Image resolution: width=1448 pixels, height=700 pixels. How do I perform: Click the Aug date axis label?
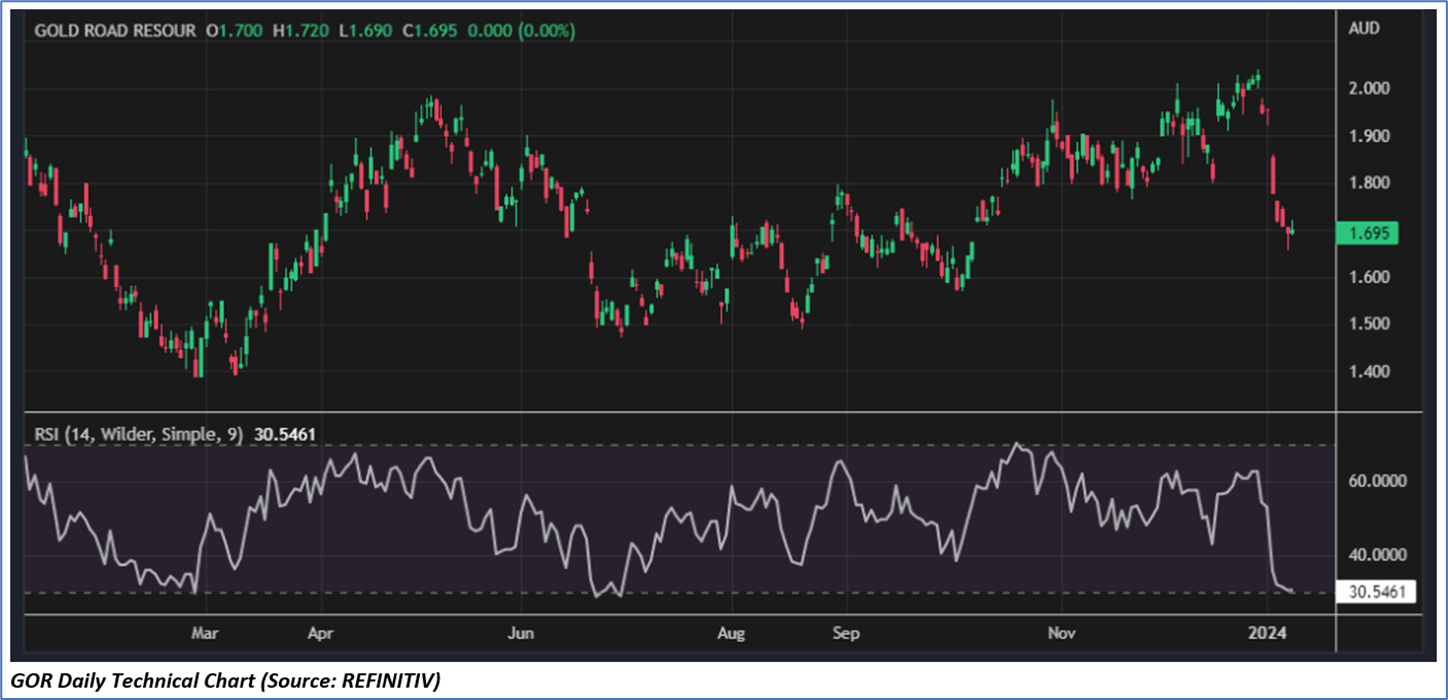[732, 632]
